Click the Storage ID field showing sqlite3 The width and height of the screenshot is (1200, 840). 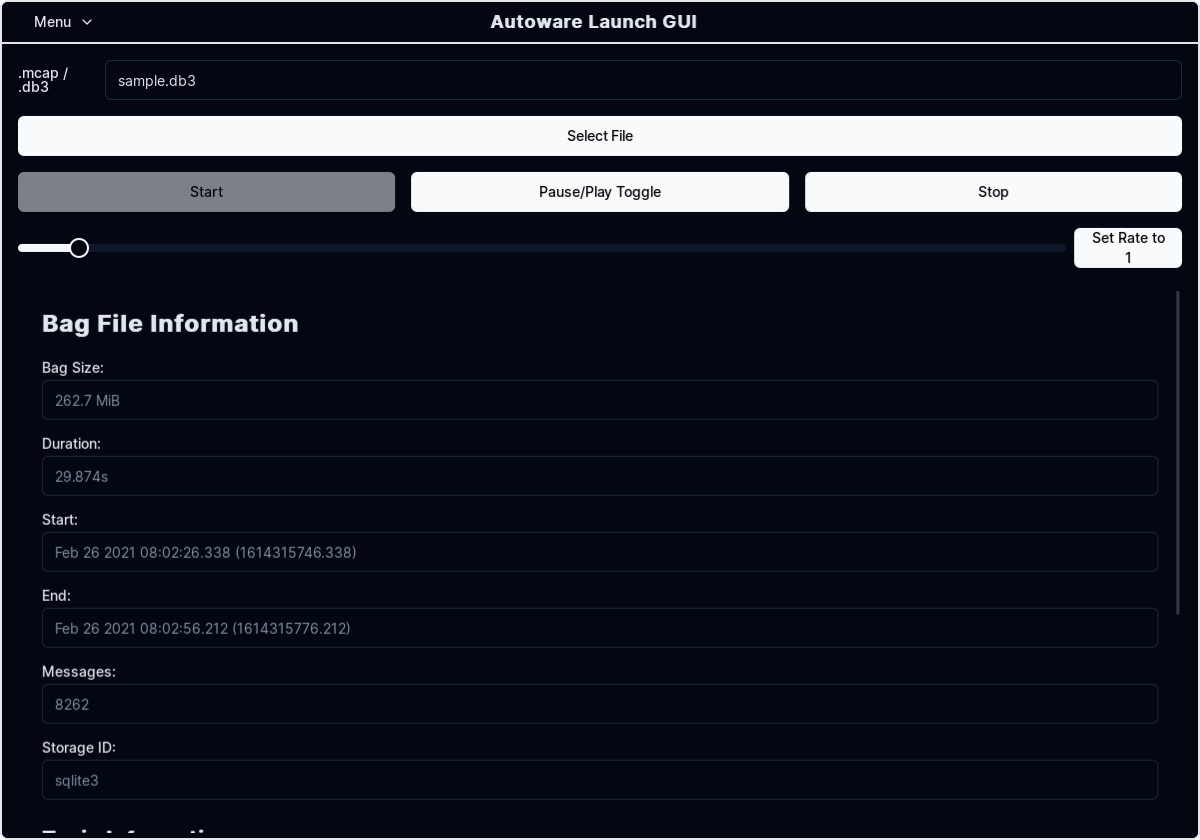click(x=599, y=780)
